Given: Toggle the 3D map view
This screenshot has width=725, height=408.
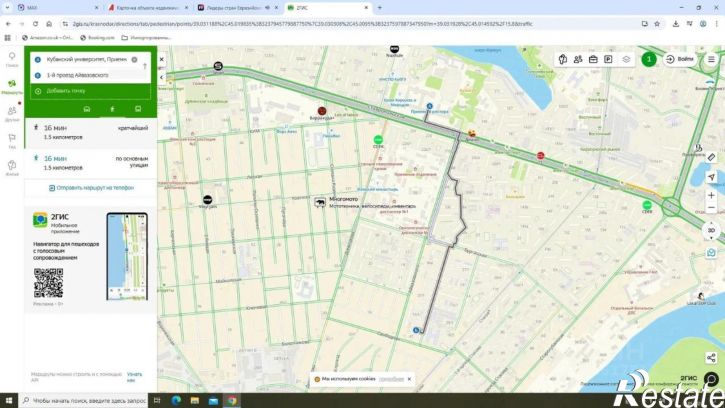Looking at the screenshot, I should coord(711,230).
